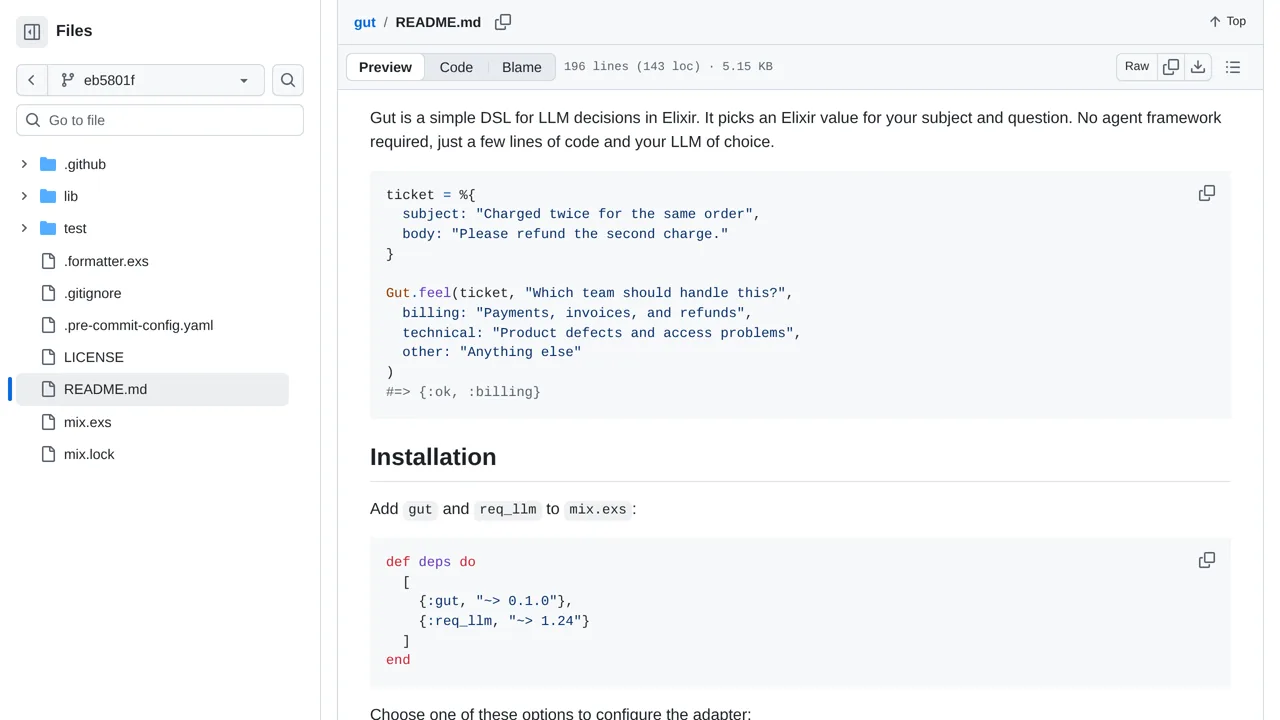Click the gut repository breadcrumb link
The width and height of the screenshot is (1280, 720).
(365, 22)
